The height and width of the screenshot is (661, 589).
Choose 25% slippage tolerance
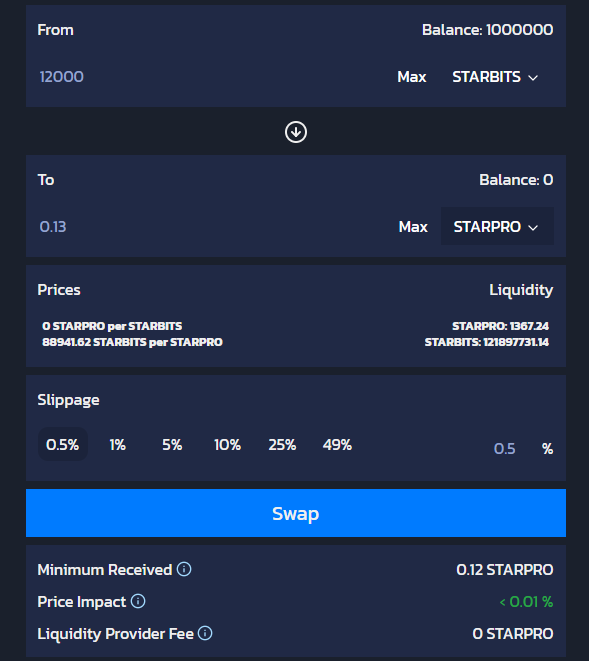pos(282,444)
